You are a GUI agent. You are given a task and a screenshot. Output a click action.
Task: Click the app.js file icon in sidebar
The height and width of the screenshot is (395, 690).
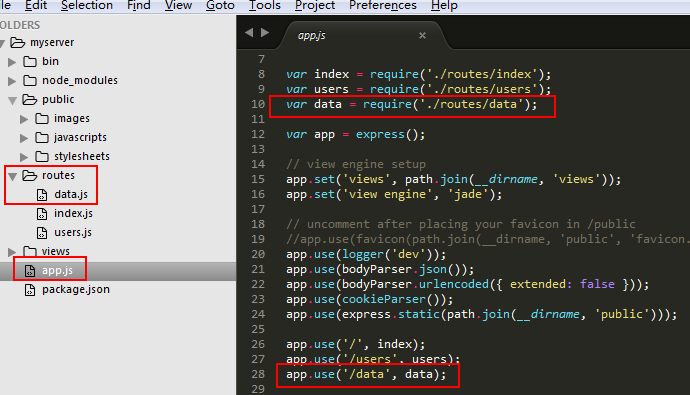30,271
